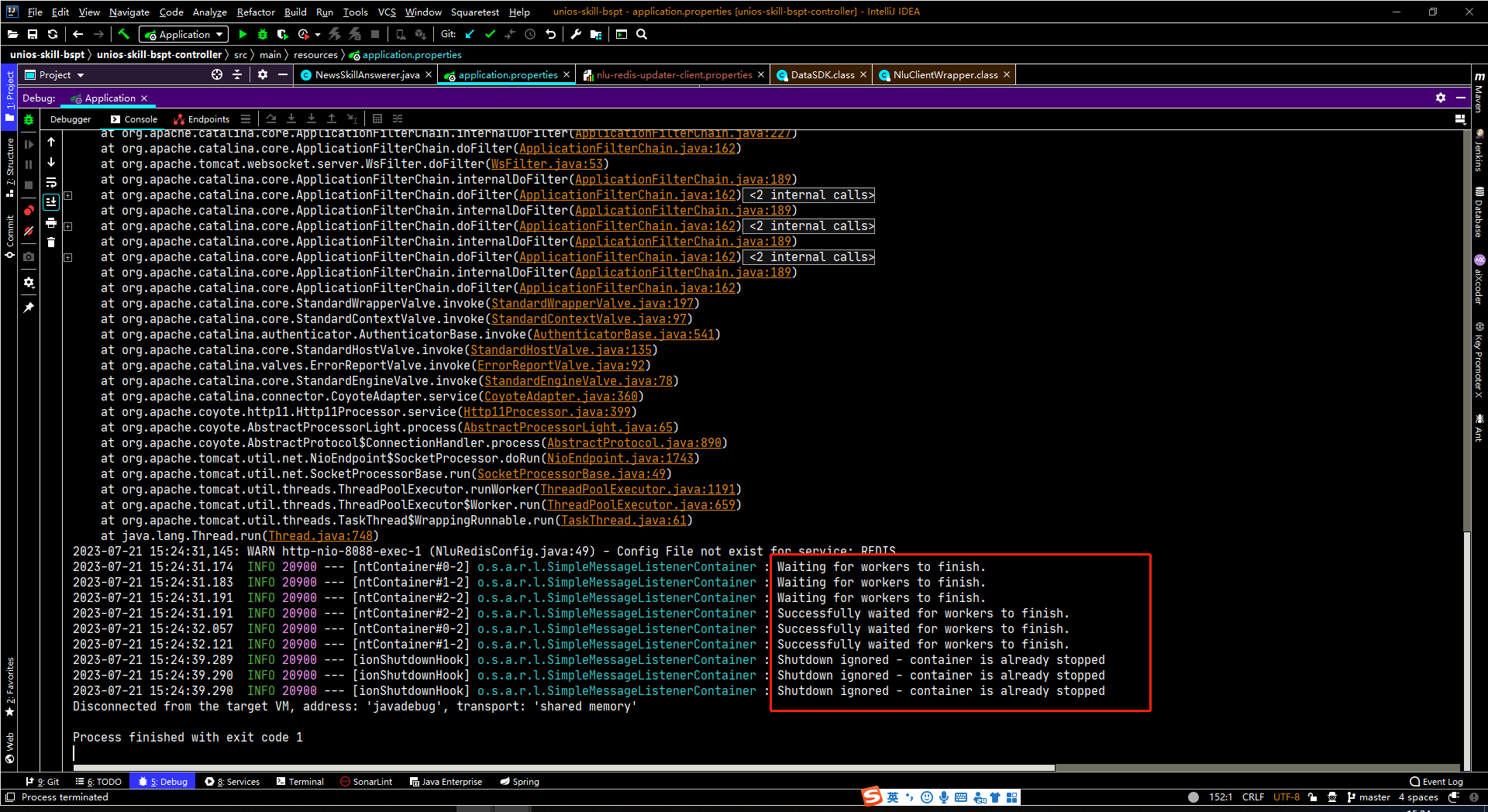The image size is (1488, 812).
Task: Click the Rerun debug bug icon
Action: point(29,119)
